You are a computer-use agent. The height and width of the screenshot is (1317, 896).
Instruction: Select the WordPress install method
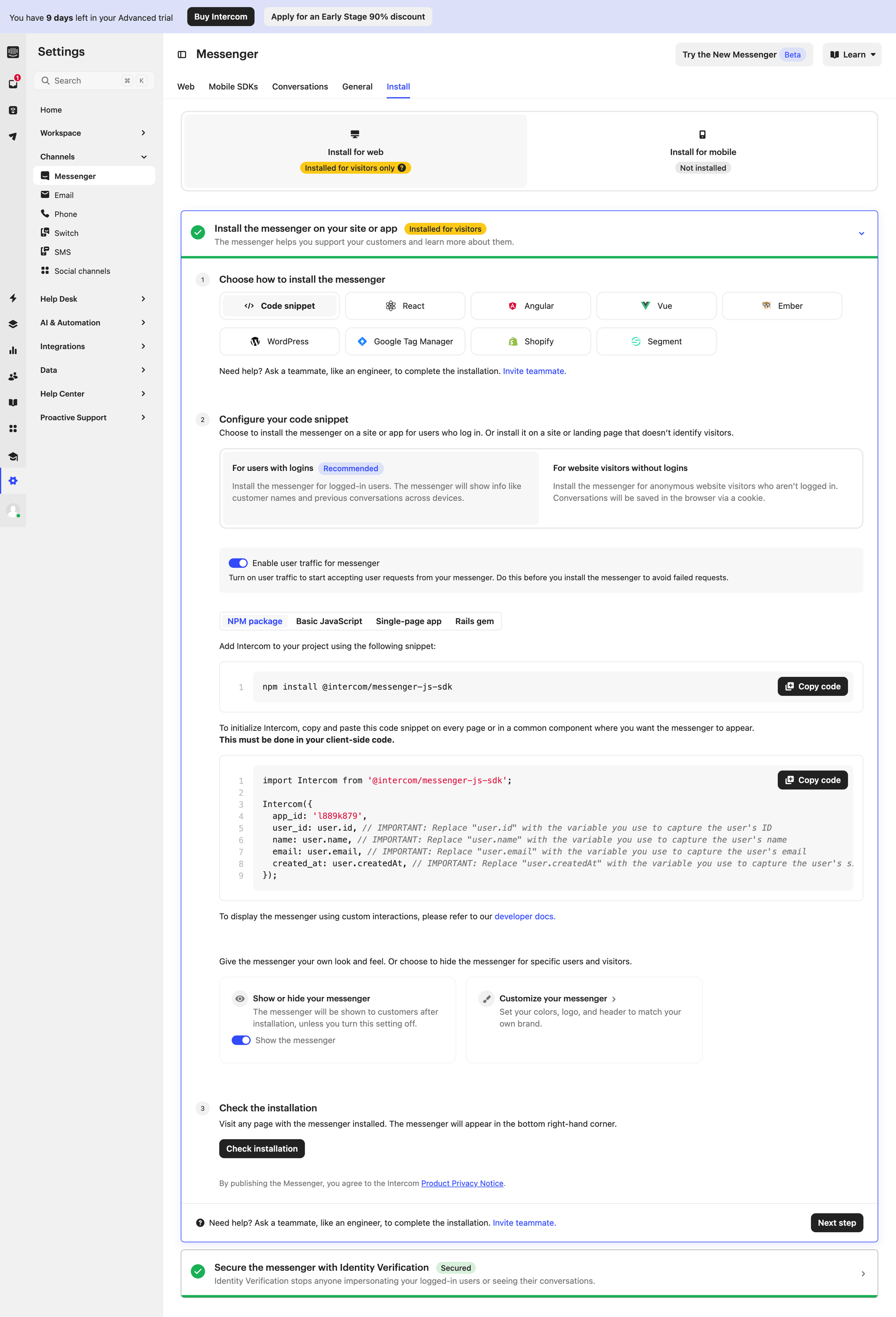(x=280, y=342)
